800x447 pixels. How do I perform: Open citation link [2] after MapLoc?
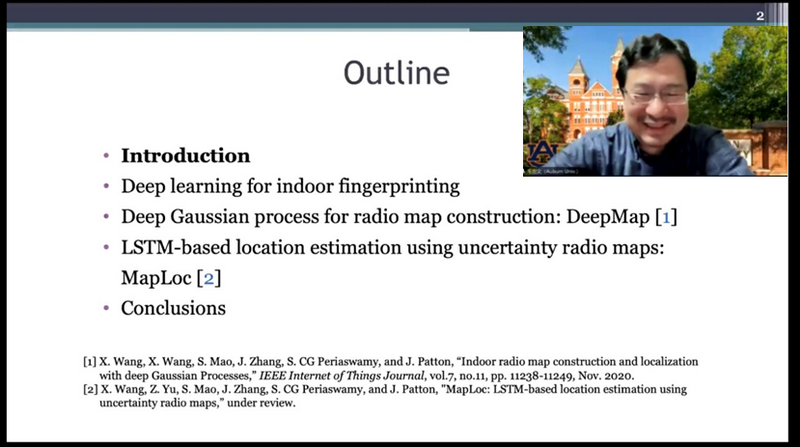[208, 278]
